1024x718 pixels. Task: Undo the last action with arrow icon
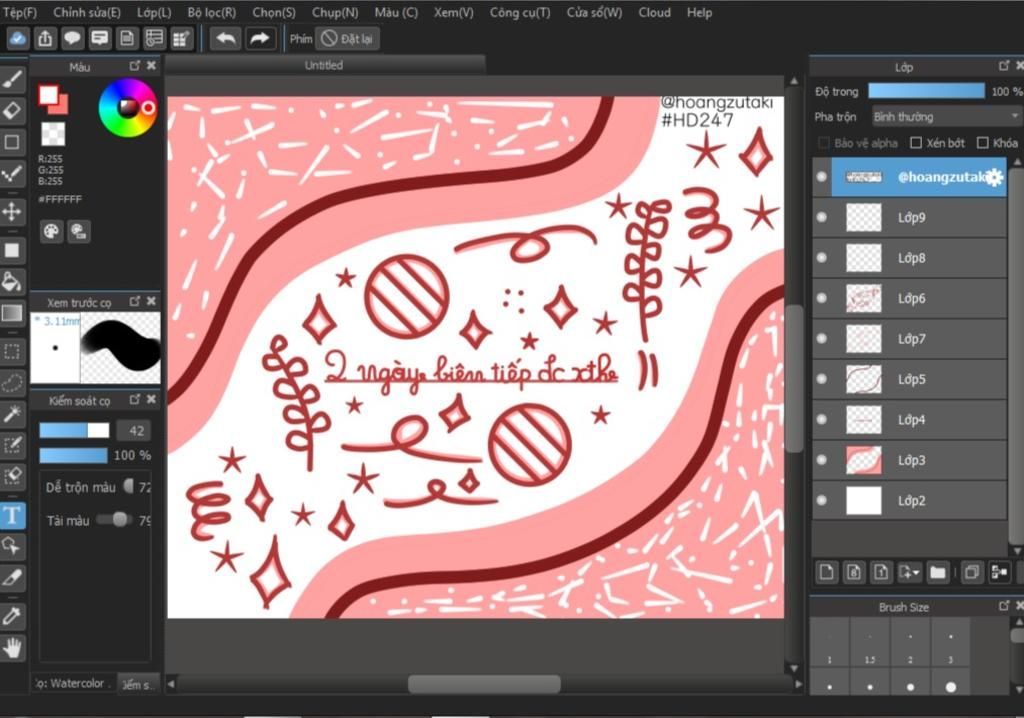click(226, 39)
